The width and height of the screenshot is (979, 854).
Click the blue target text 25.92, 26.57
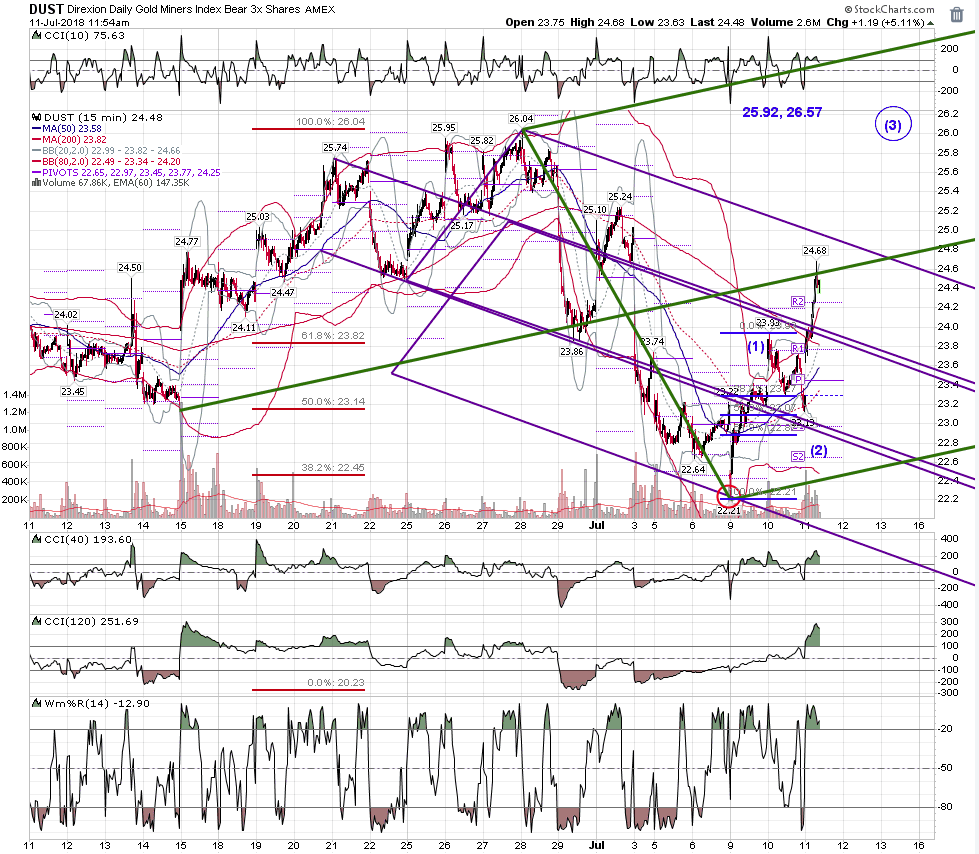782,112
